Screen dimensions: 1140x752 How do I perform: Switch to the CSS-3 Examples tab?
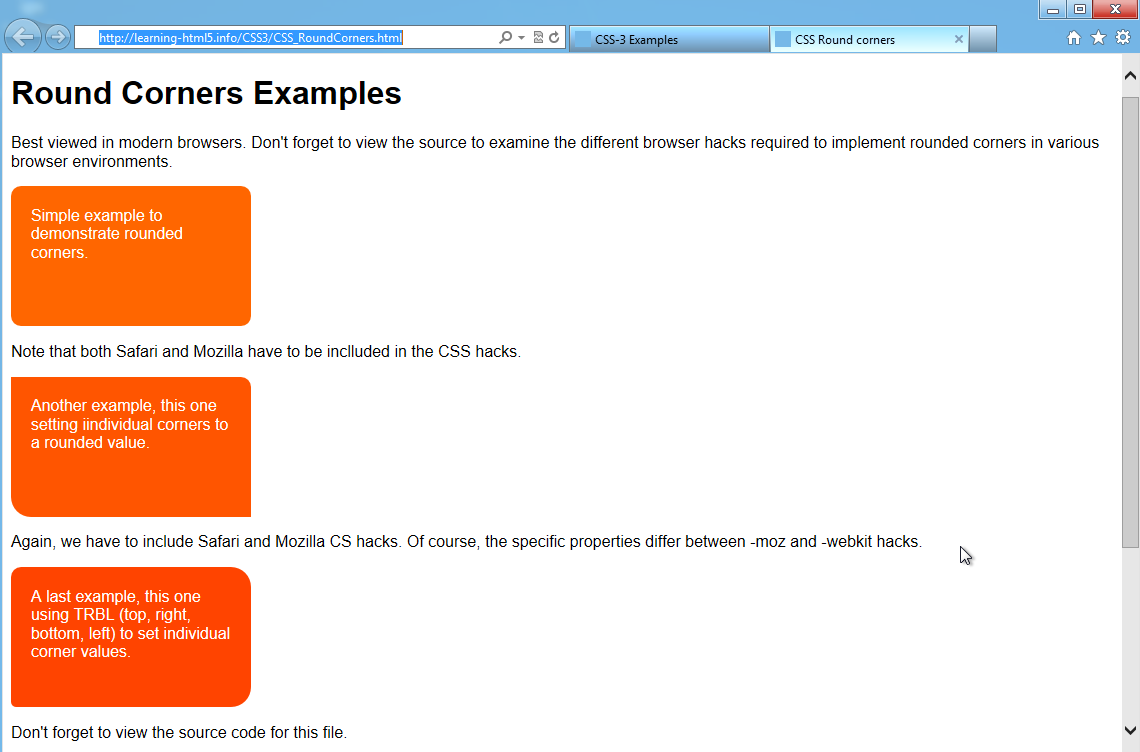[669, 39]
